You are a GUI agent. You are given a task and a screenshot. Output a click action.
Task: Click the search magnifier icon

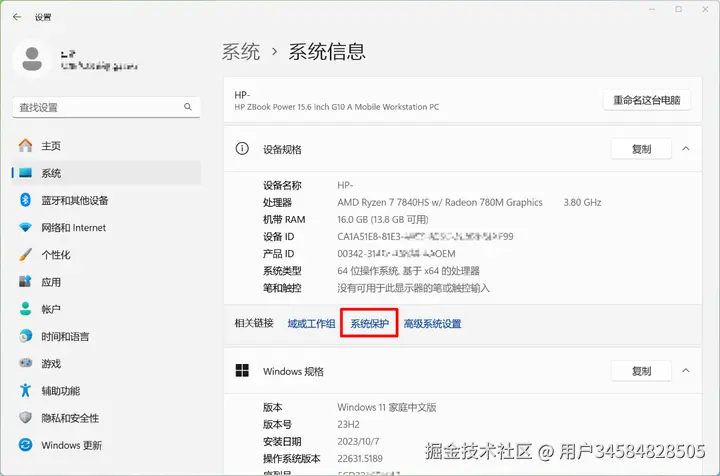click(x=188, y=106)
